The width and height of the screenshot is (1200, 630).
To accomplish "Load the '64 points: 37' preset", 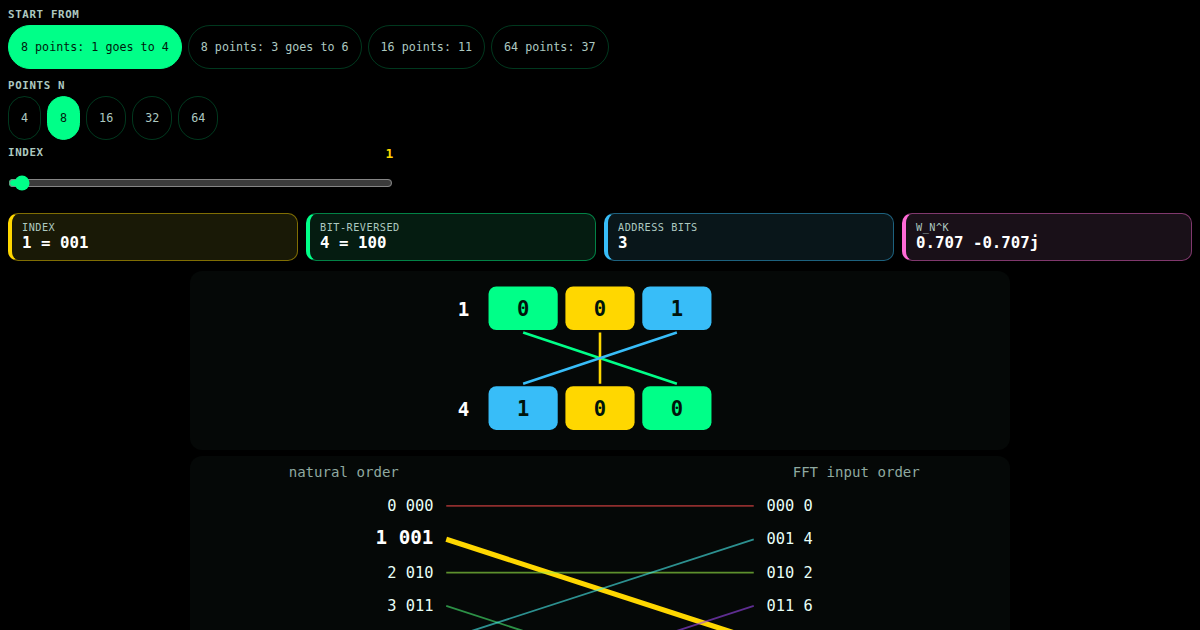I will click(550, 47).
